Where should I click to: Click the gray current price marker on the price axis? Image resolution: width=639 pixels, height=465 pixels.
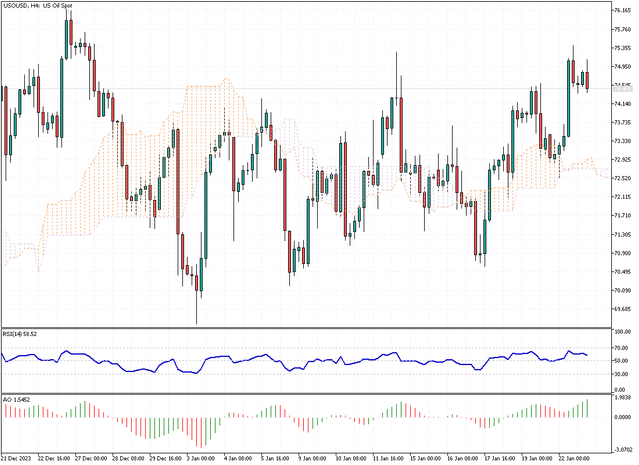pyautogui.click(x=623, y=88)
